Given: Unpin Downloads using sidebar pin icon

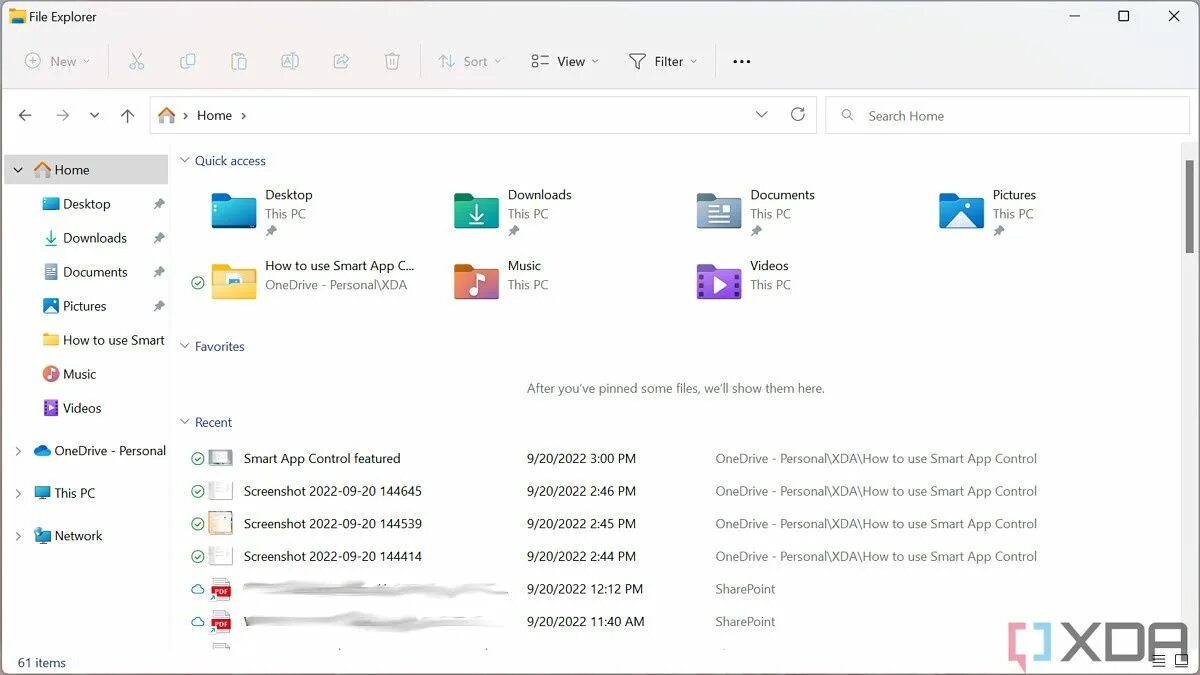Looking at the screenshot, I should (x=158, y=238).
